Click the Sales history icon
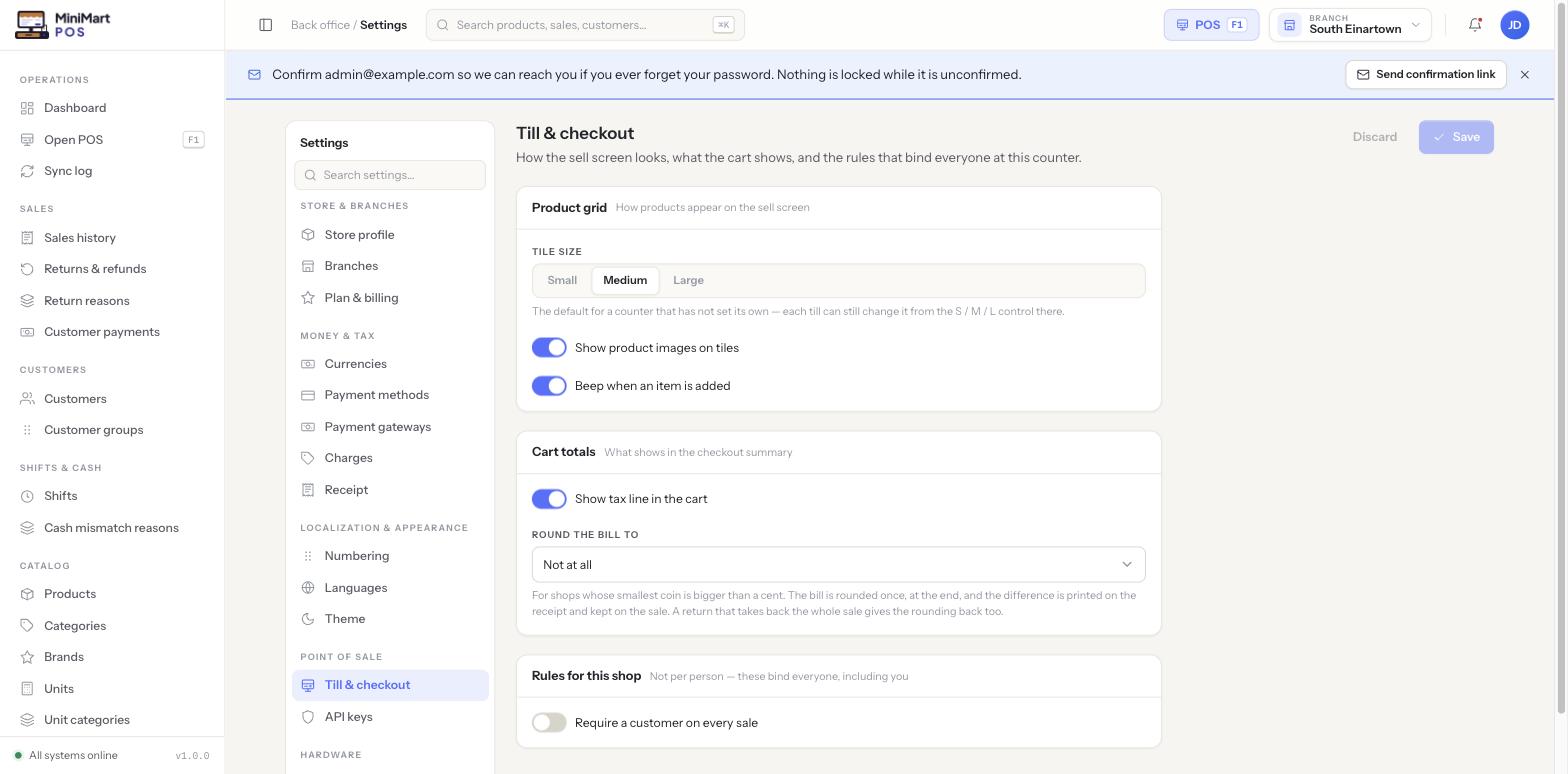This screenshot has height=774, width=1568. (27, 238)
